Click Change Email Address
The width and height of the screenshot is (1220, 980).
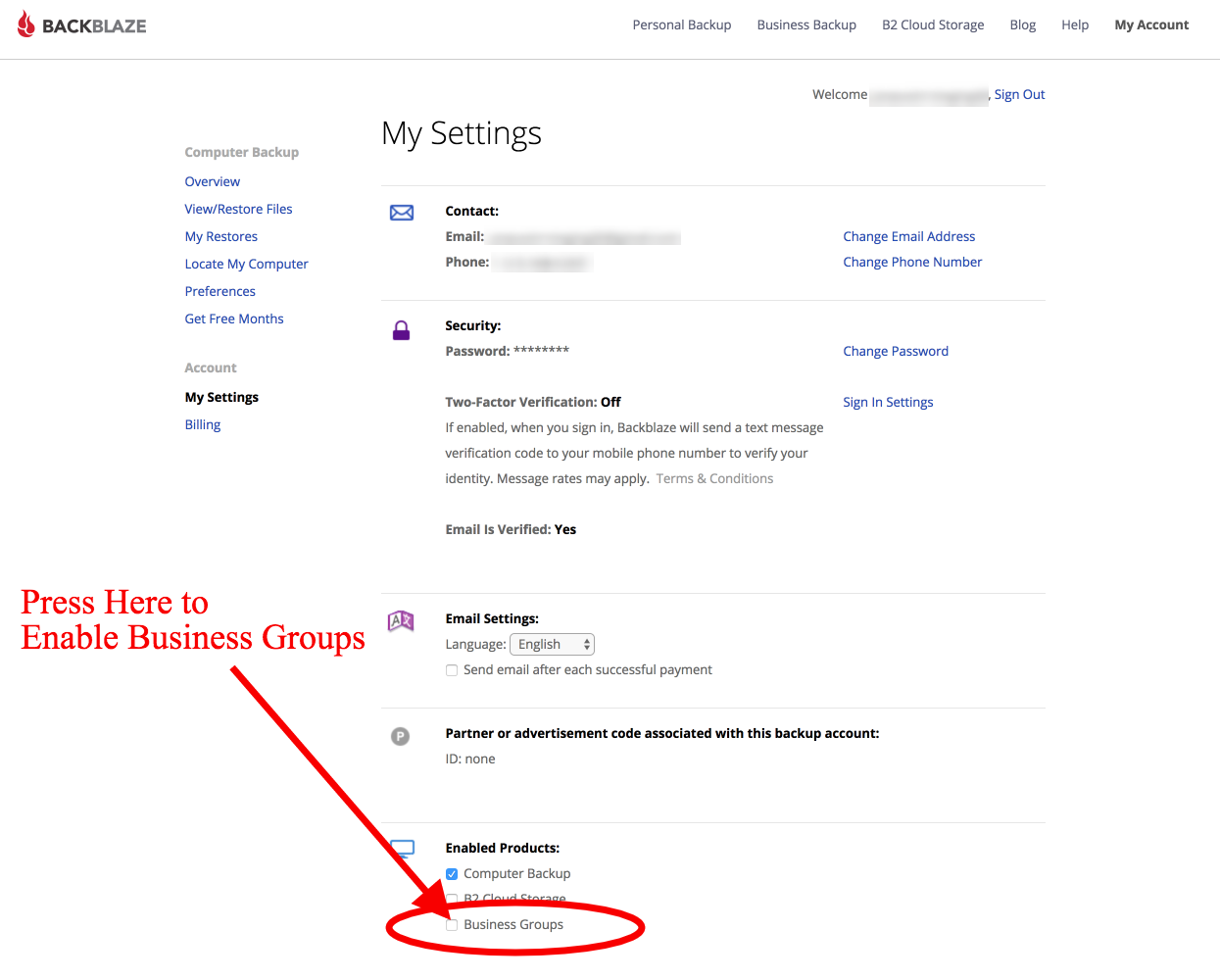point(909,237)
